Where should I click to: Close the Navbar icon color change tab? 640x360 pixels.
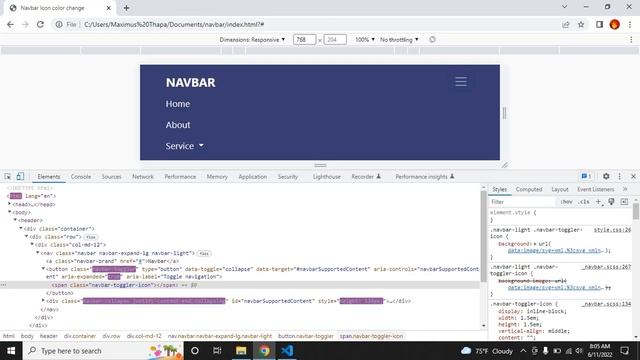(x=109, y=8)
